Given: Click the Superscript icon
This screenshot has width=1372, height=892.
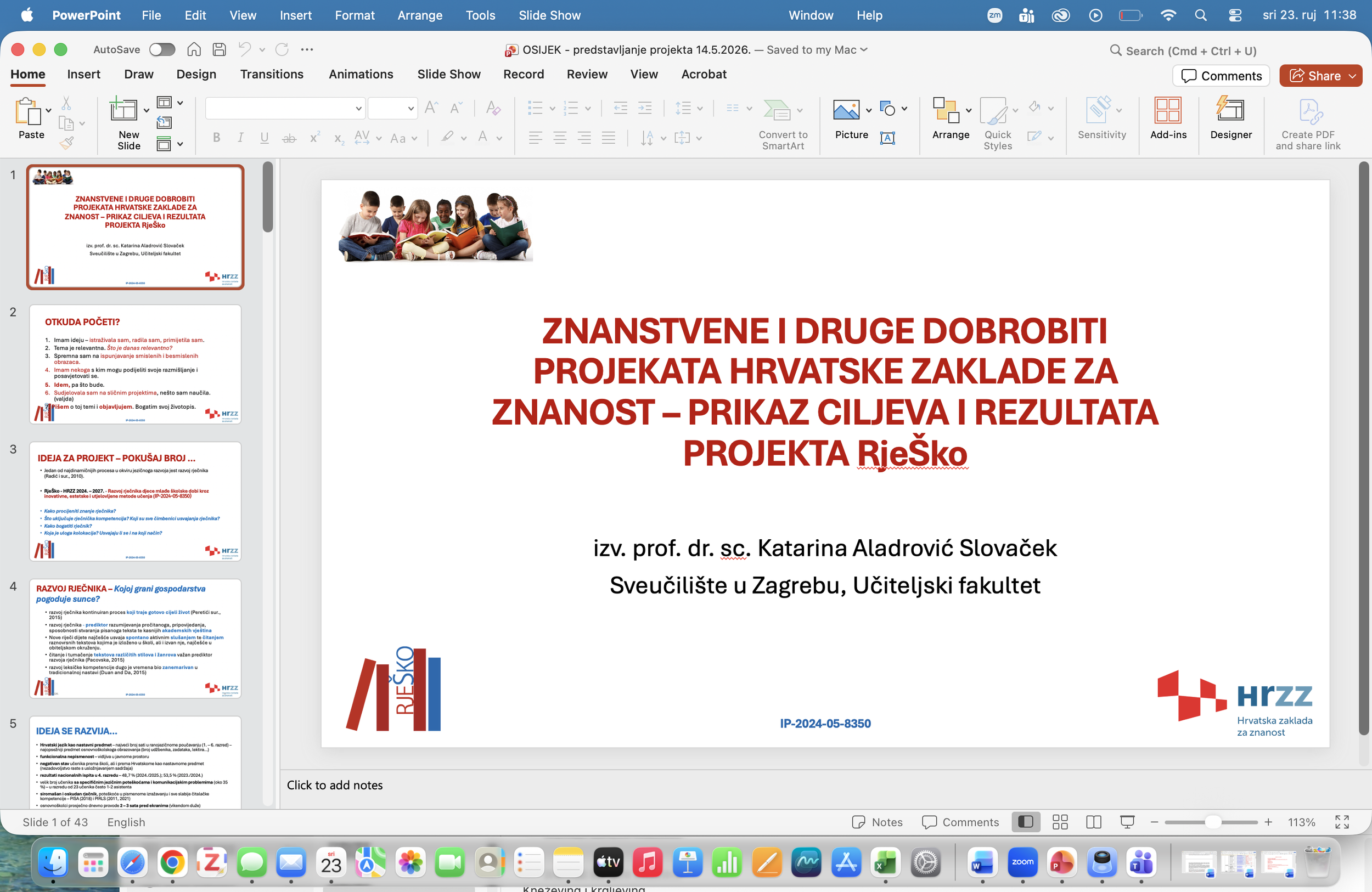Looking at the screenshot, I should click(314, 138).
